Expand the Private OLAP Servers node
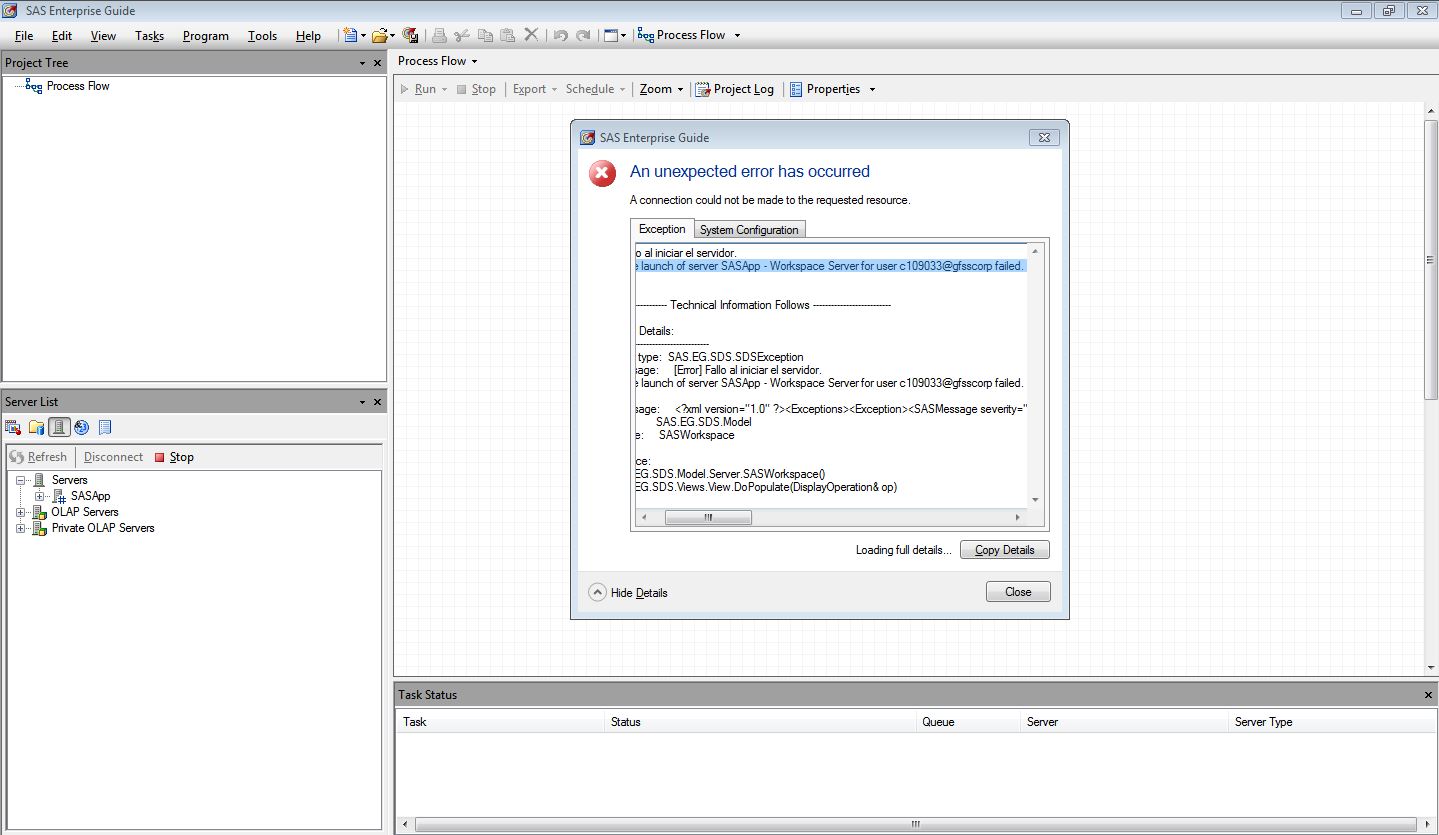Screen dimensions: 1439x835 [21, 528]
